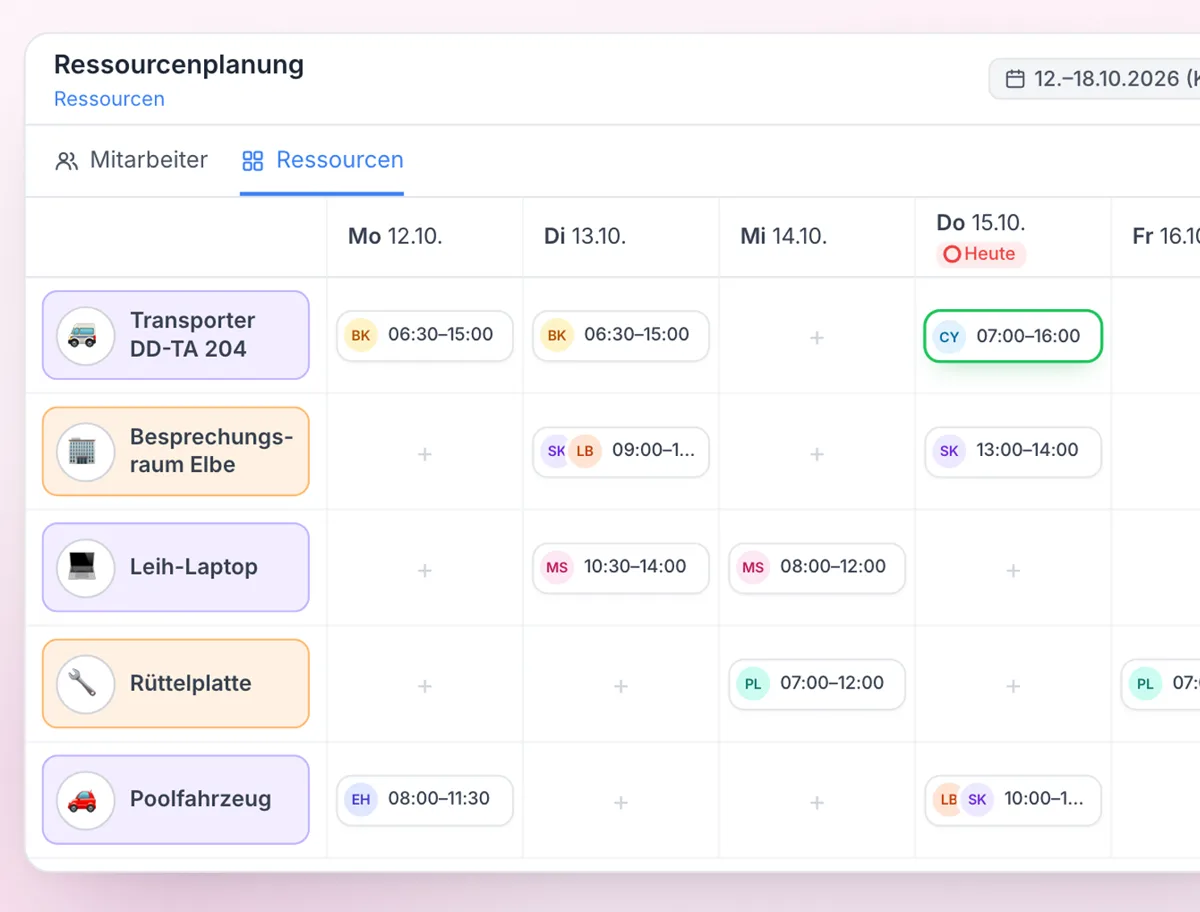Add Rüttelplatte booking on Monday
This screenshot has height=912, width=1200.
click(425, 686)
